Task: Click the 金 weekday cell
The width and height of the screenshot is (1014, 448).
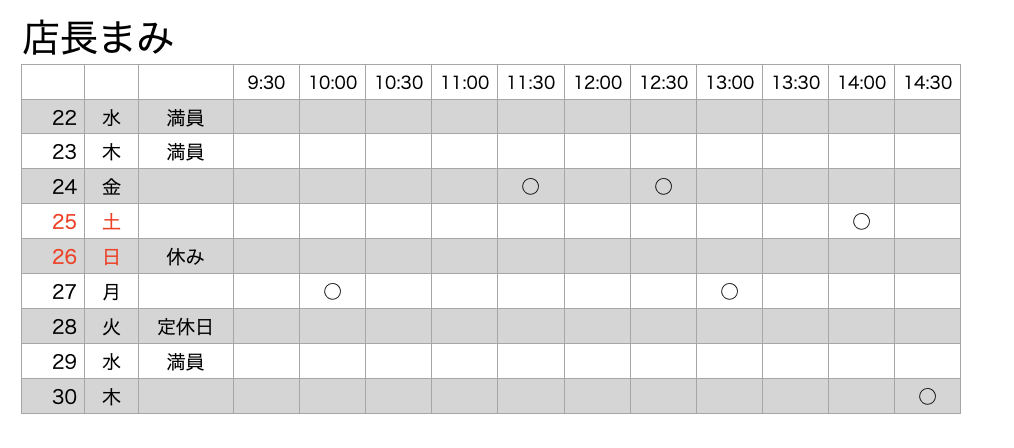Action: [x=111, y=187]
